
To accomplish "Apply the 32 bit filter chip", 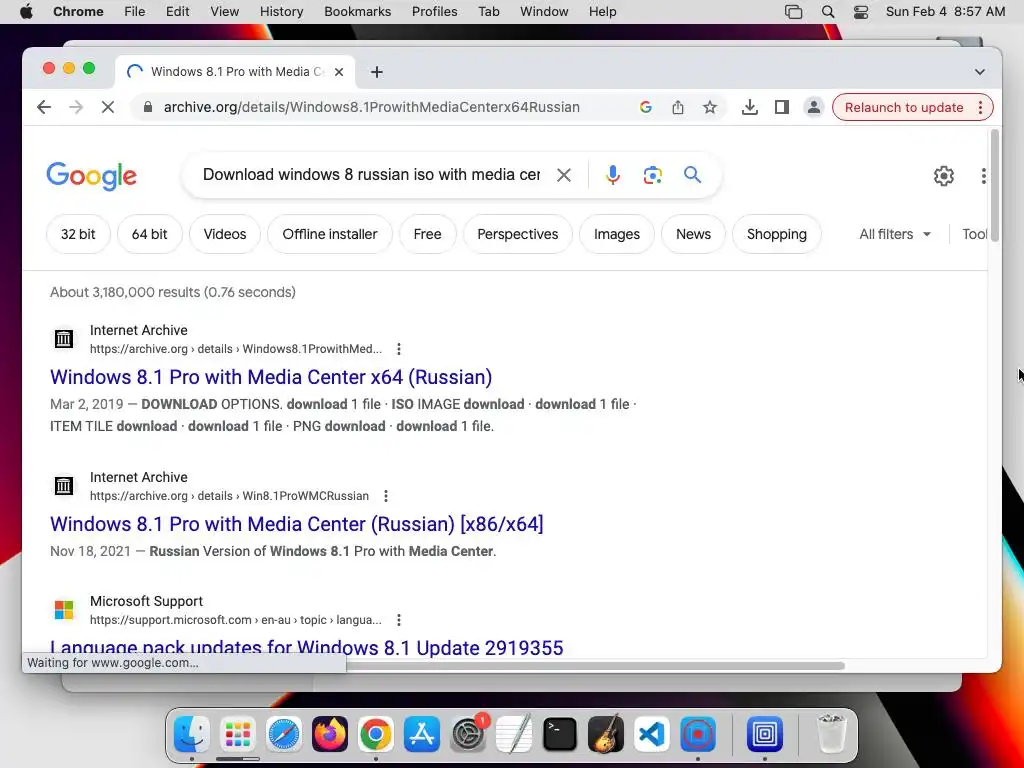I will pyautogui.click(x=78, y=234).
